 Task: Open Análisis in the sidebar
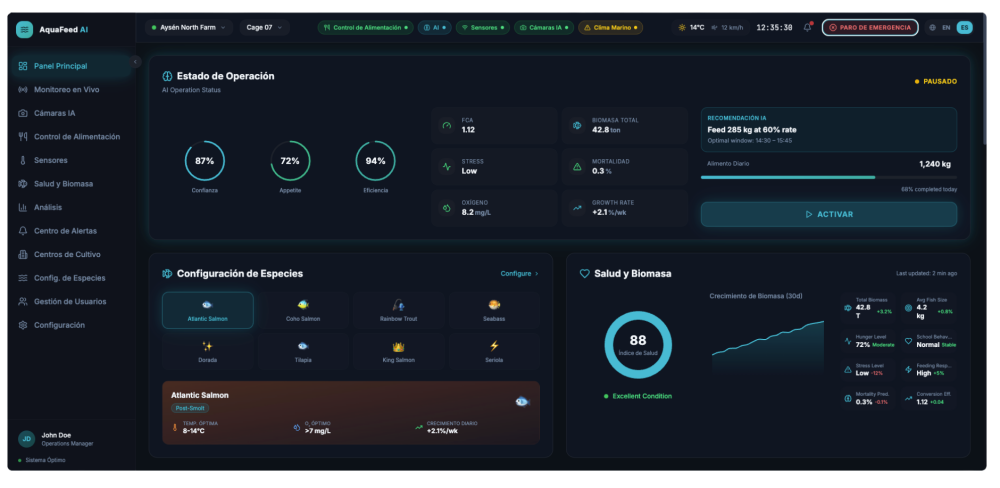click(x=70, y=207)
